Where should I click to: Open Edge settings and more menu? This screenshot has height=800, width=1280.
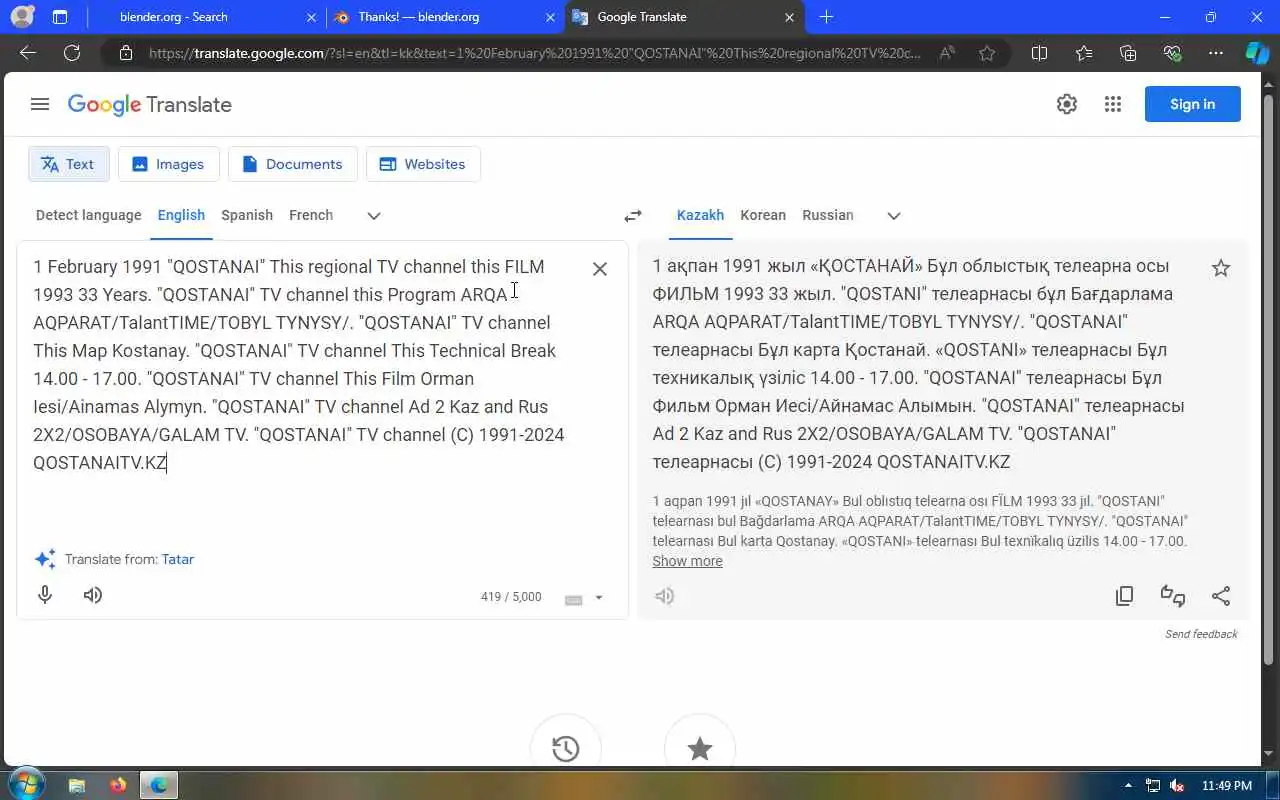(1216, 53)
